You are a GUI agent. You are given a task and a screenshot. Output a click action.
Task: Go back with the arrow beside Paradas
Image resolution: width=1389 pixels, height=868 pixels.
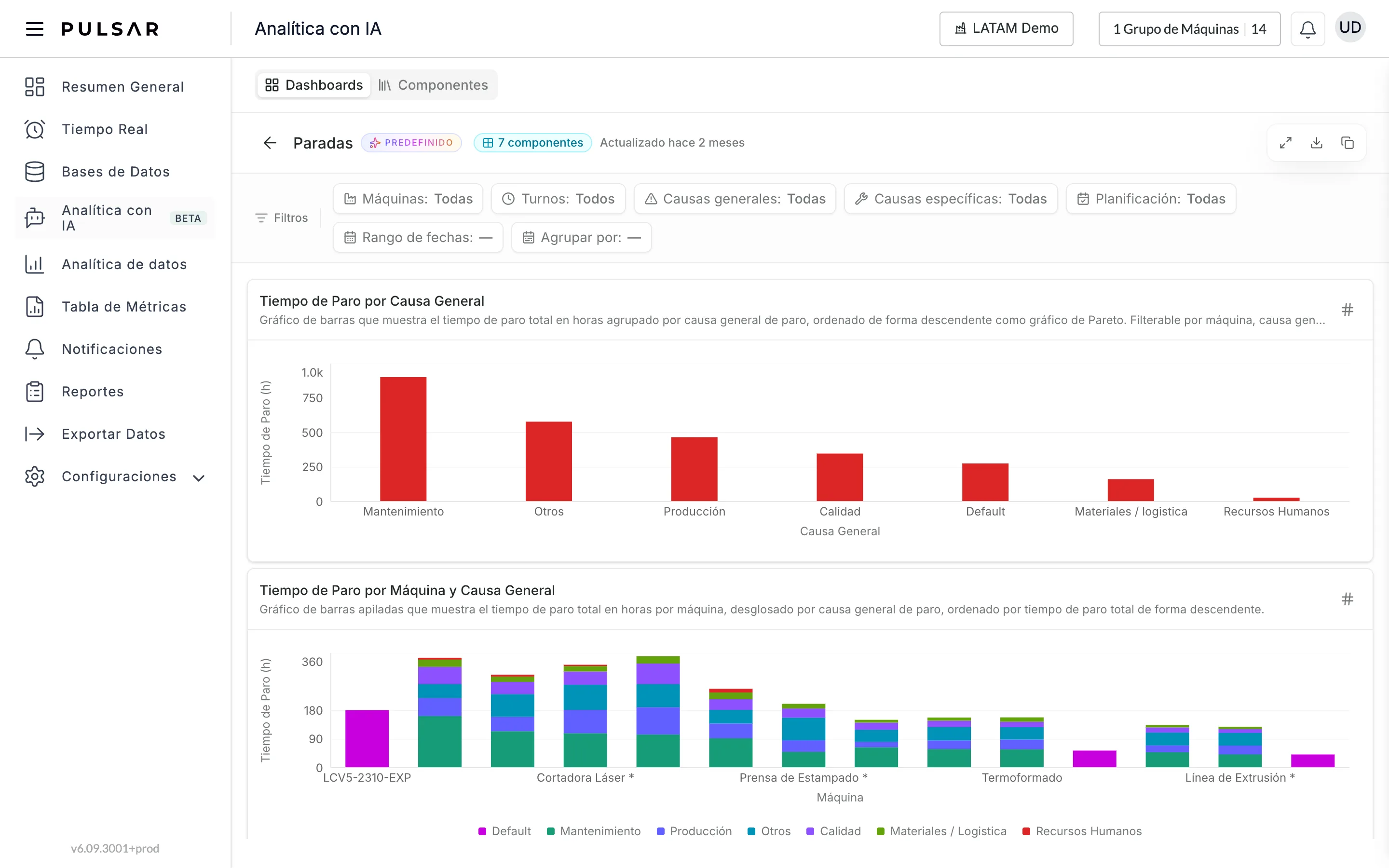[x=270, y=142]
